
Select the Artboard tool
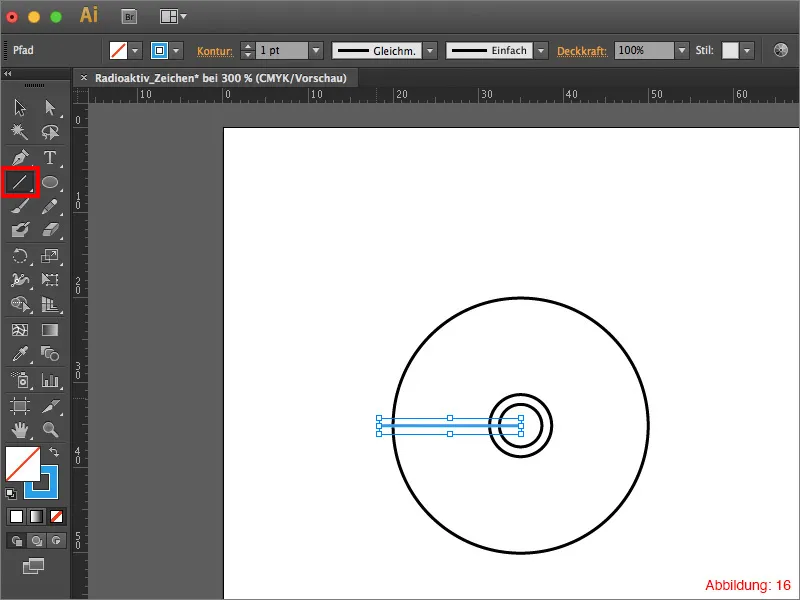(20, 406)
